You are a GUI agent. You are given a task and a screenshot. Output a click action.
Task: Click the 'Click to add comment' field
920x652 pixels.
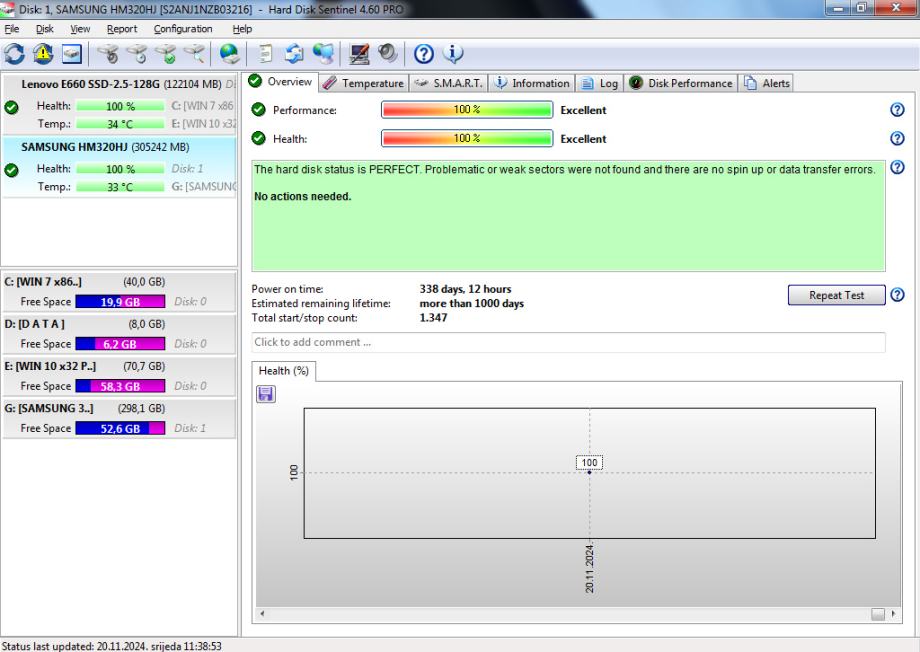click(568, 342)
